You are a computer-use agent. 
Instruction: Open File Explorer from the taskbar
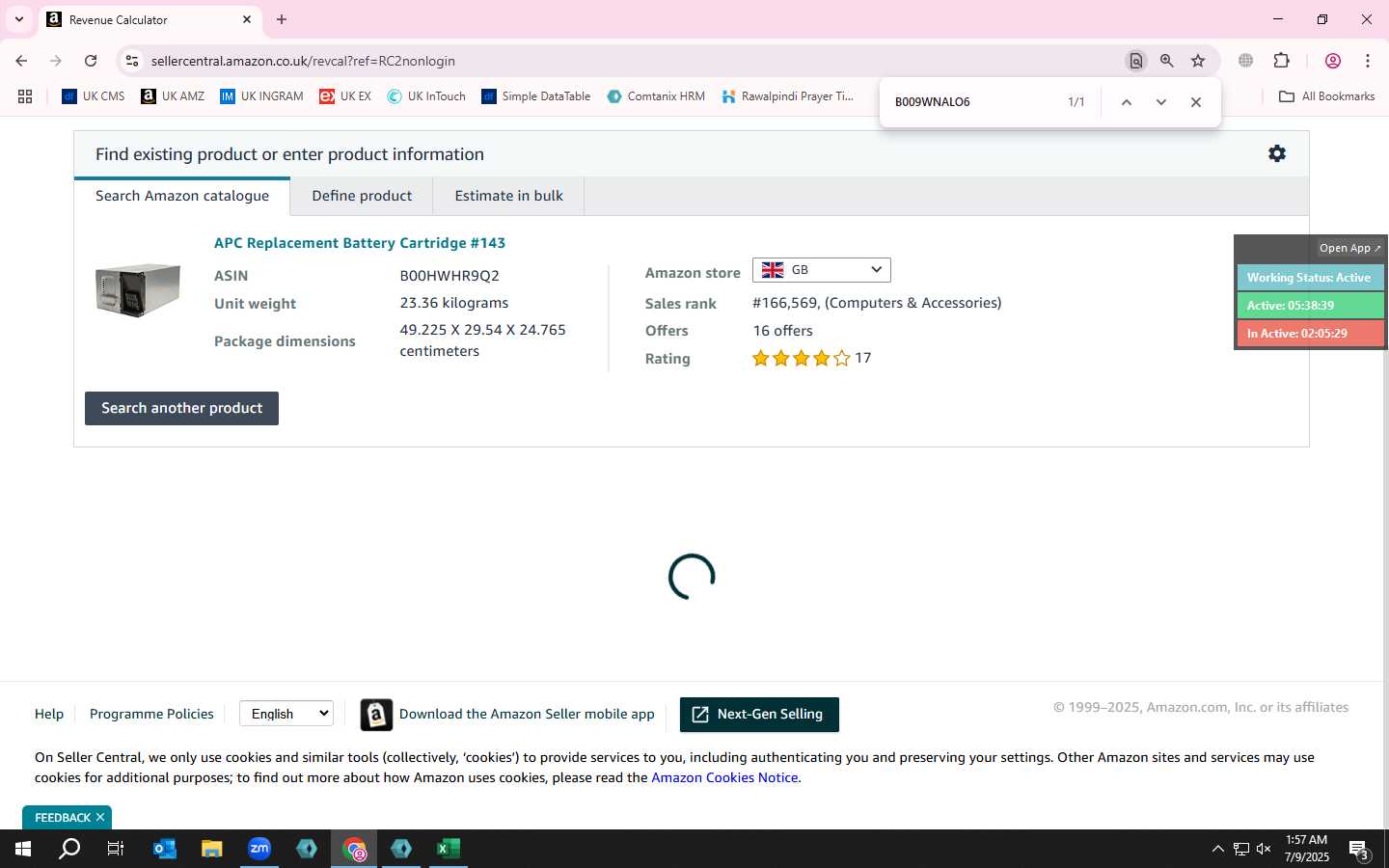(x=212, y=849)
